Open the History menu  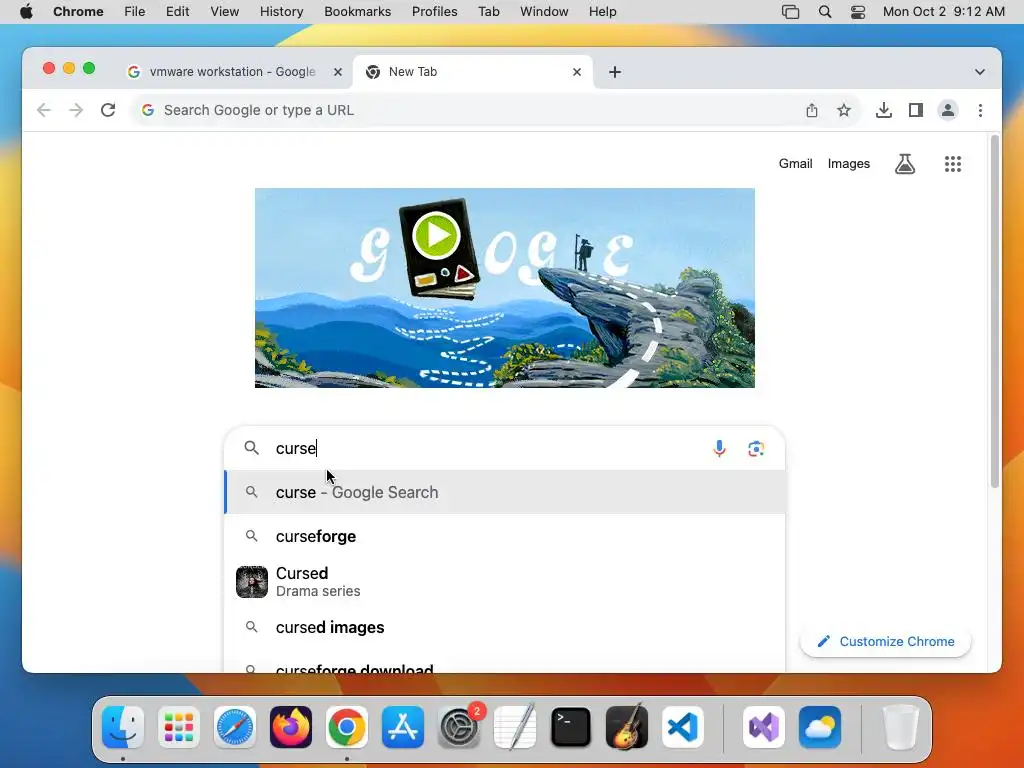(x=281, y=12)
